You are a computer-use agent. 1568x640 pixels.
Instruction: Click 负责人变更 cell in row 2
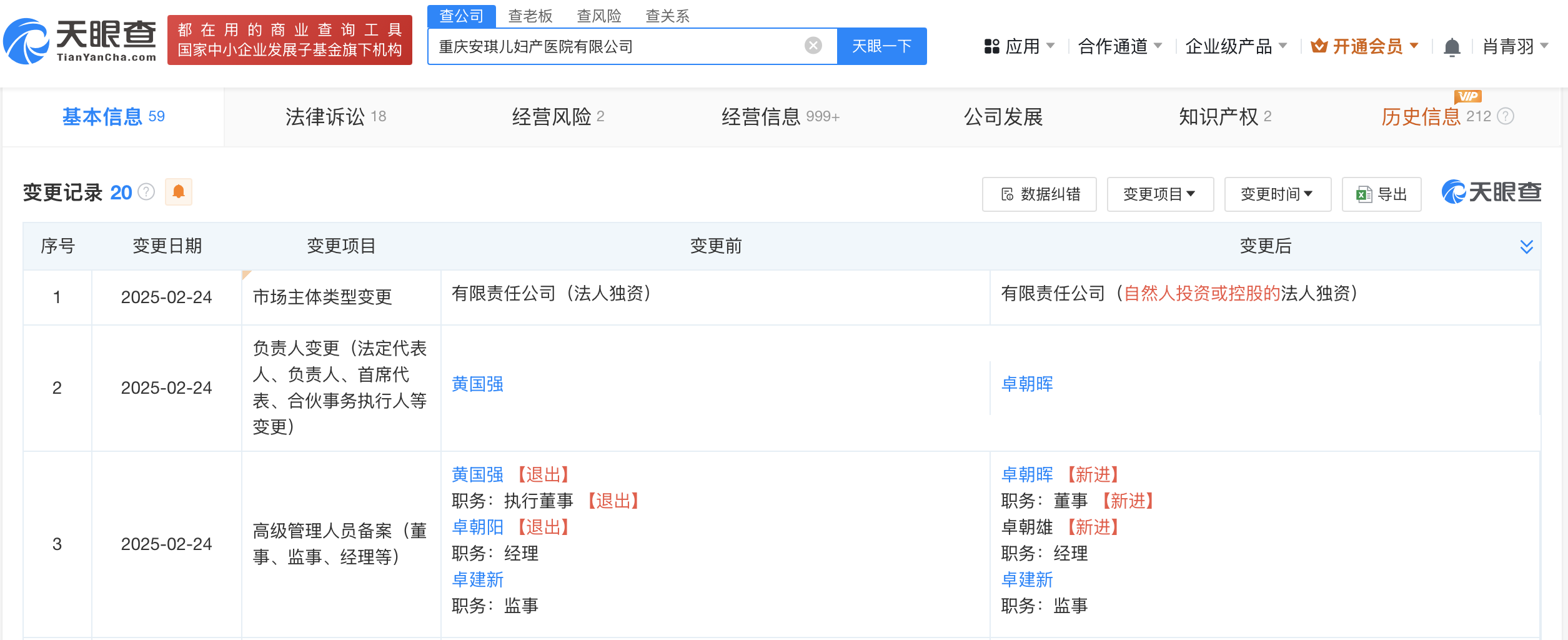click(x=340, y=387)
